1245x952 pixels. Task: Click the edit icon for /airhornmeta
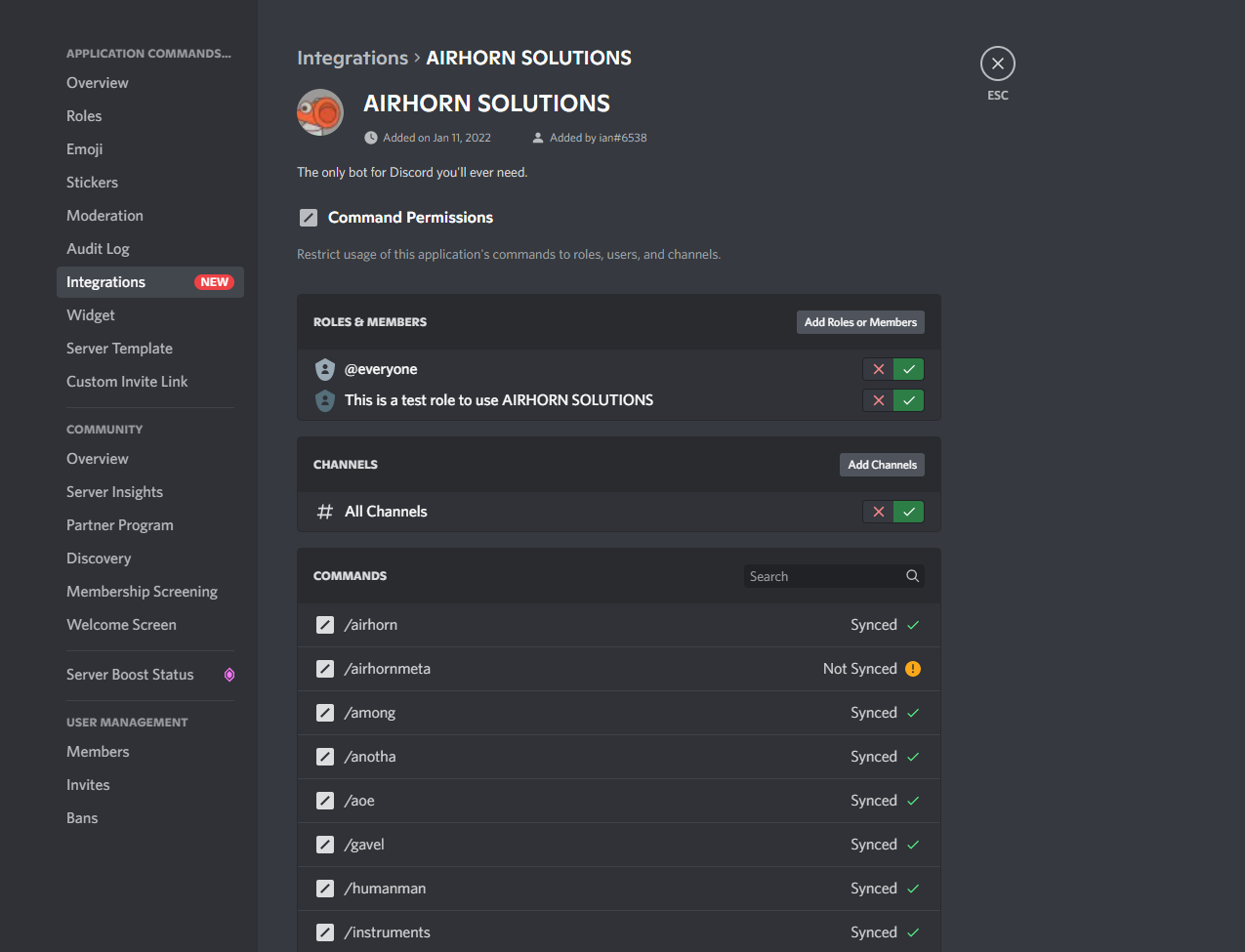(325, 669)
